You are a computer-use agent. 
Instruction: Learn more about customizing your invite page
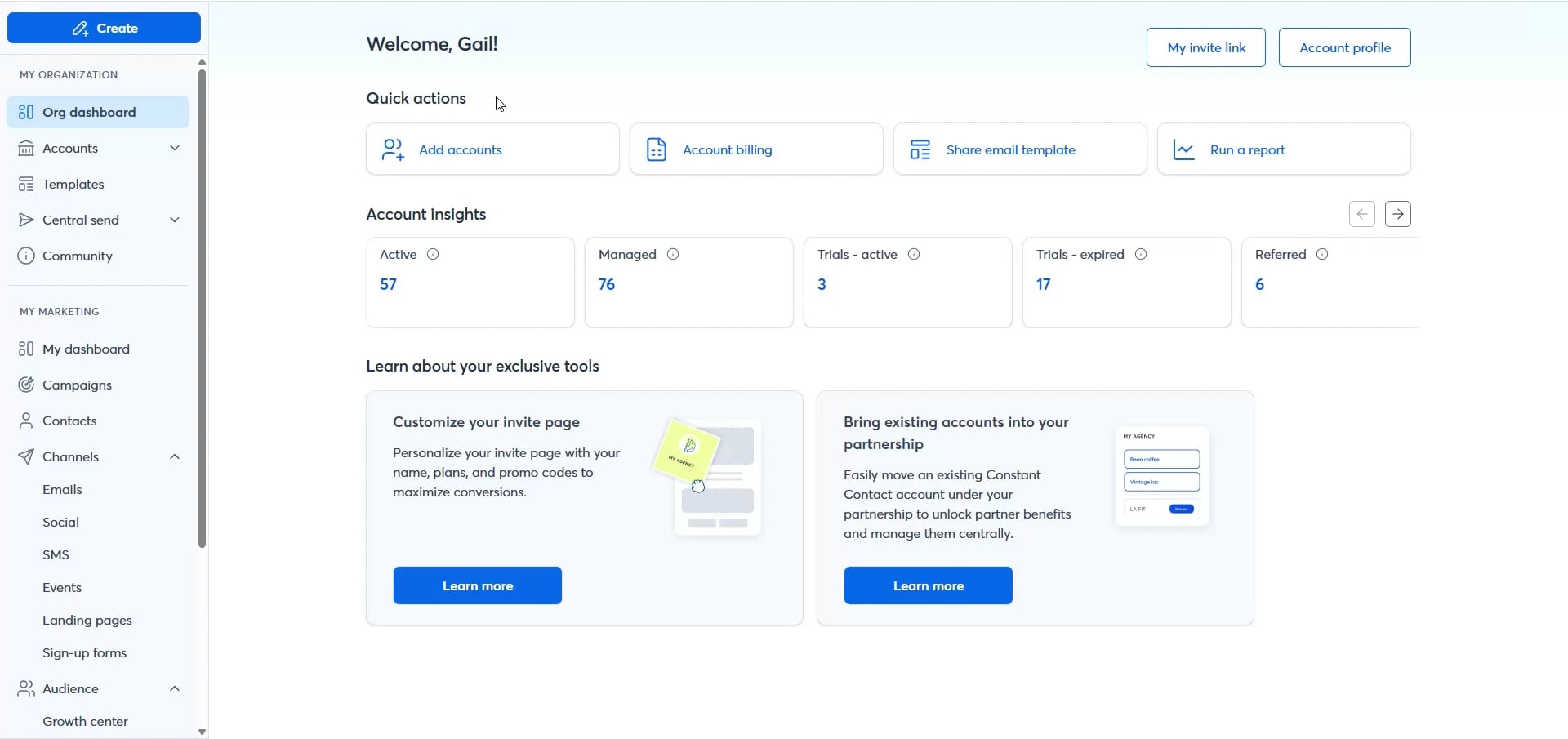coord(477,585)
